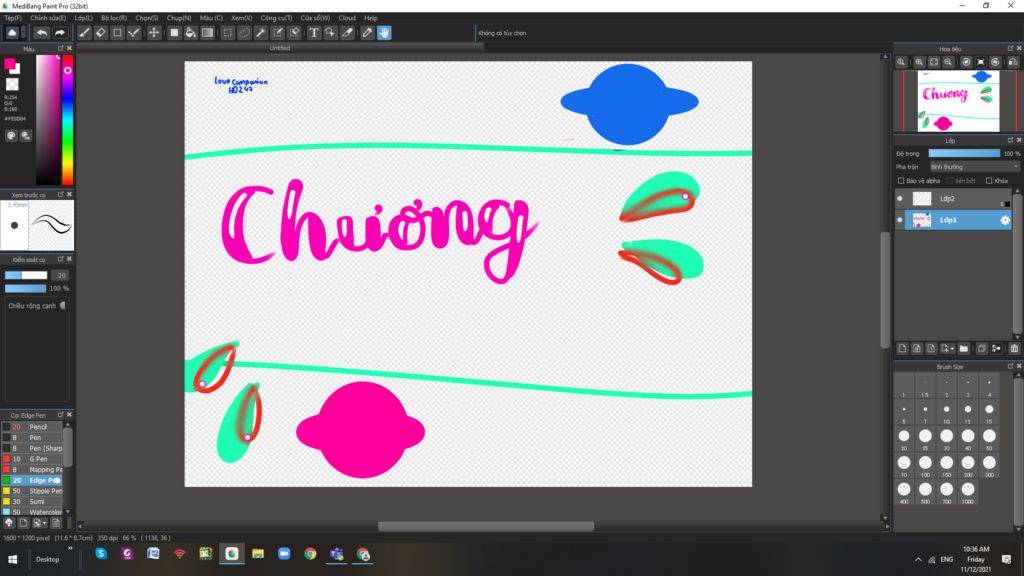Choose the Gradient tool

[208, 33]
